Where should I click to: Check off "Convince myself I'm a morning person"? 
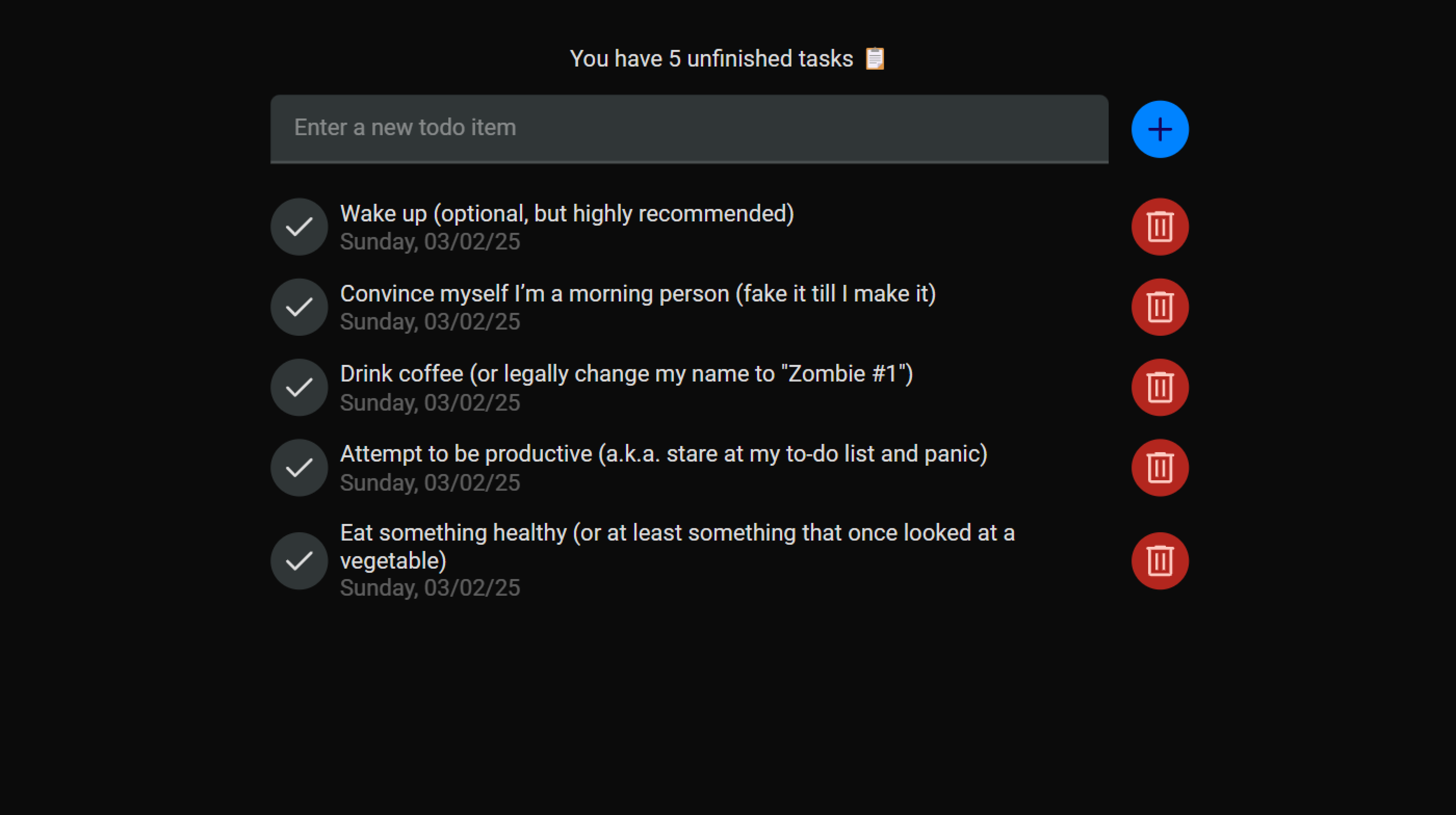299,307
